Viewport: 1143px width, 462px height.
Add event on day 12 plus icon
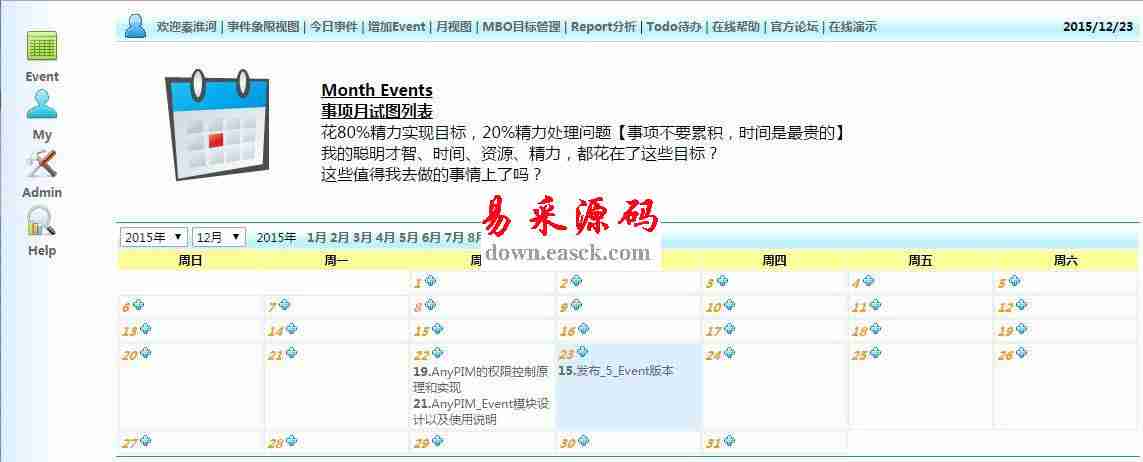point(1021,305)
